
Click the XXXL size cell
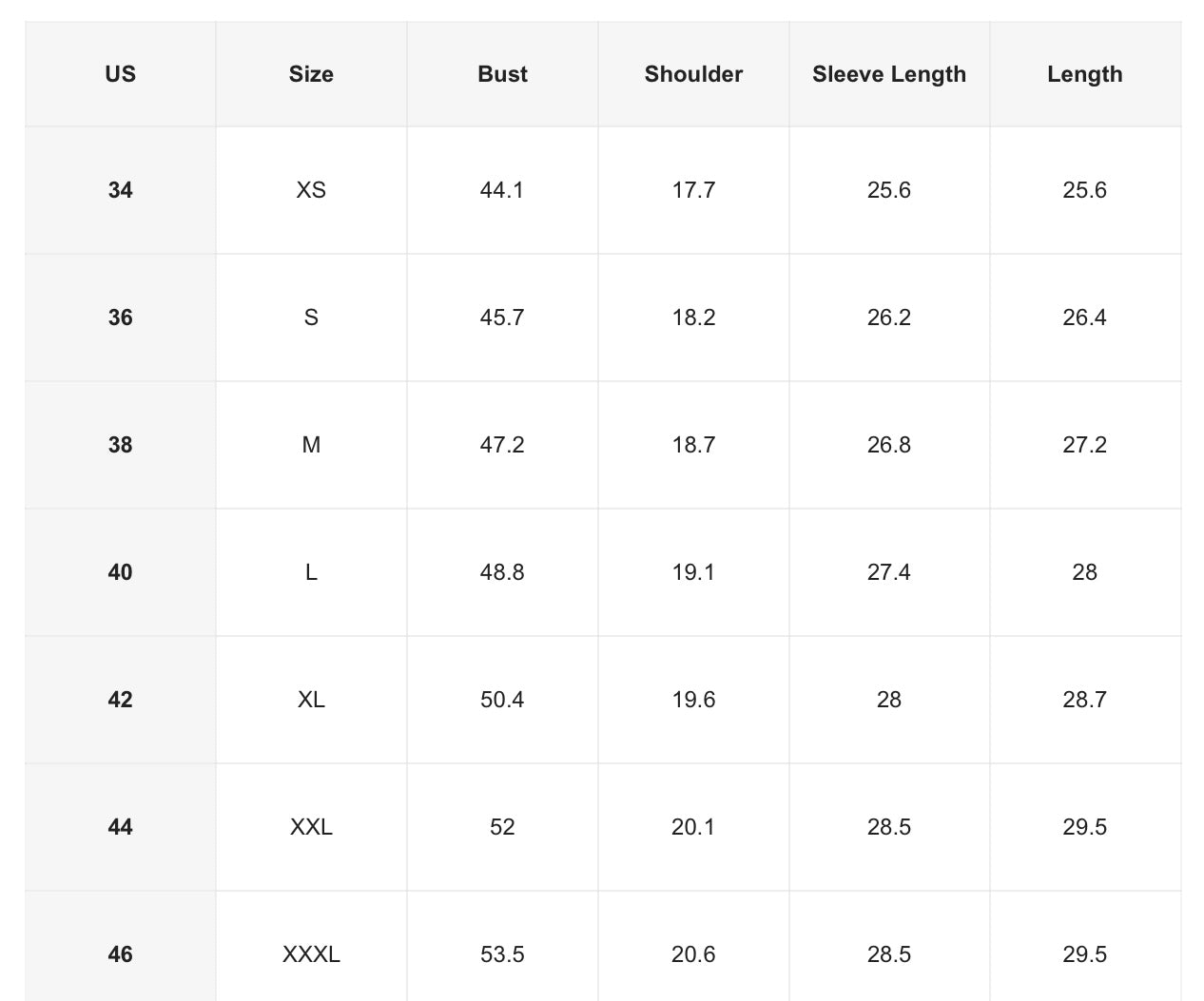pyautogui.click(x=311, y=954)
